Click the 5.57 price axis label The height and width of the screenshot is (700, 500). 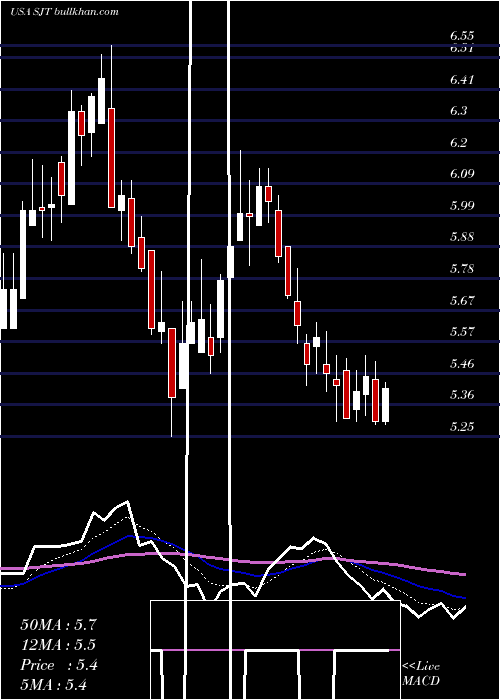pos(462,332)
